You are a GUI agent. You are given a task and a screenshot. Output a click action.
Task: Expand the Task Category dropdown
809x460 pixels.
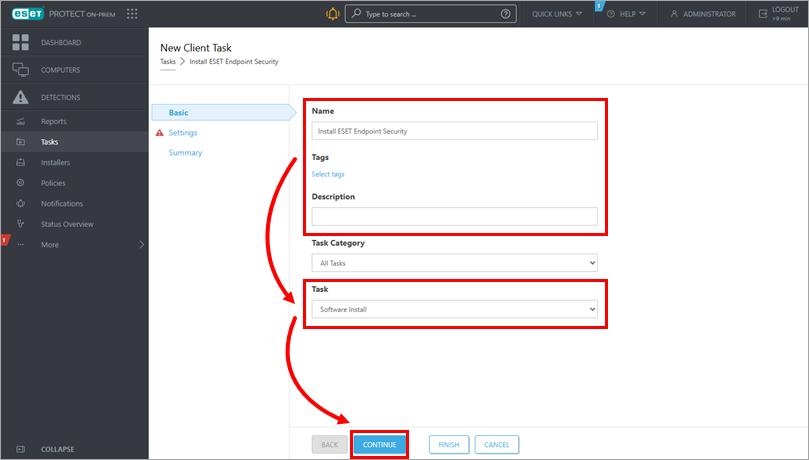pos(454,263)
